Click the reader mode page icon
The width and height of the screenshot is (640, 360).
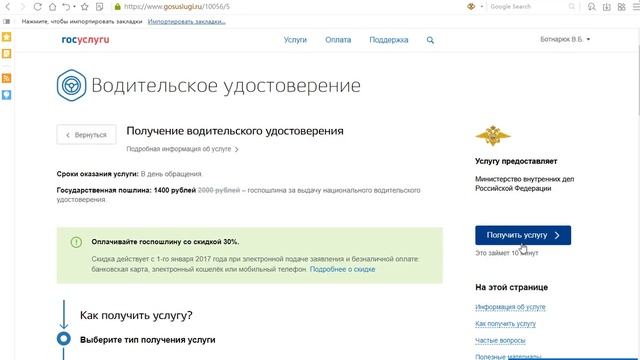(100, 7)
